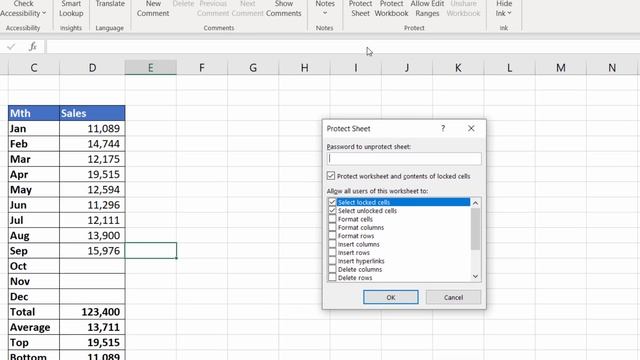Click the insert function fx icon
Viewport: 640px width, 360px height.
tap(33, 47)
